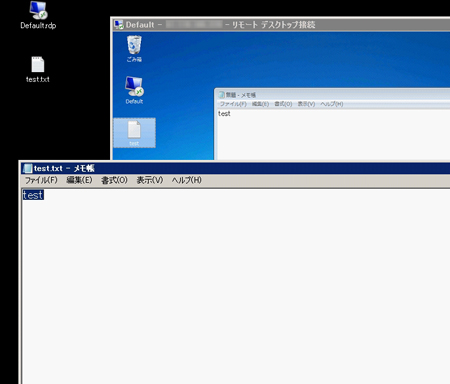Select the Default.rdp desktop icon
The image size is (450, 384).
tap(38, 15)
